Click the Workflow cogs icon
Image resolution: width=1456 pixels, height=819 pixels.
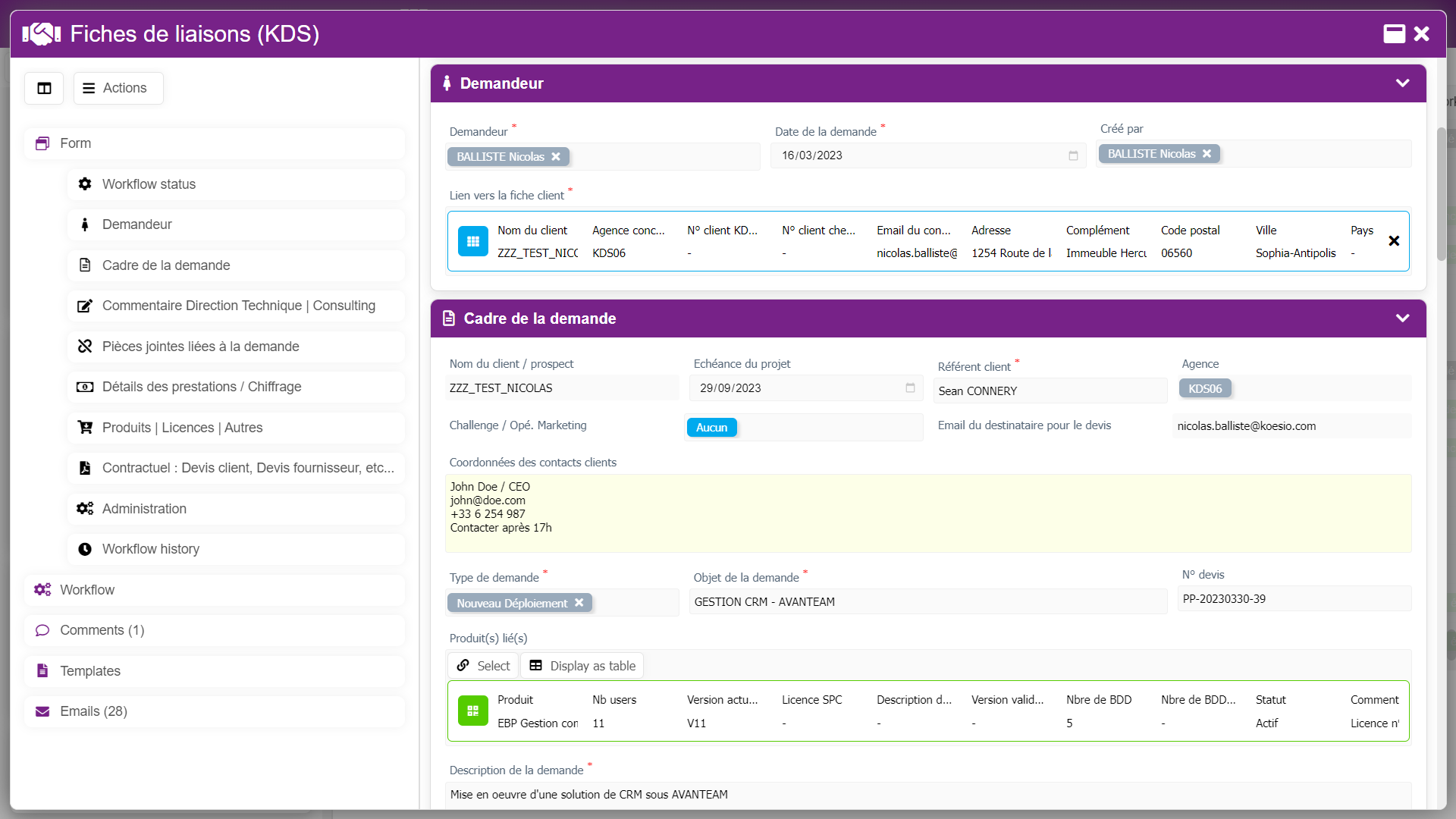[42, 590]
